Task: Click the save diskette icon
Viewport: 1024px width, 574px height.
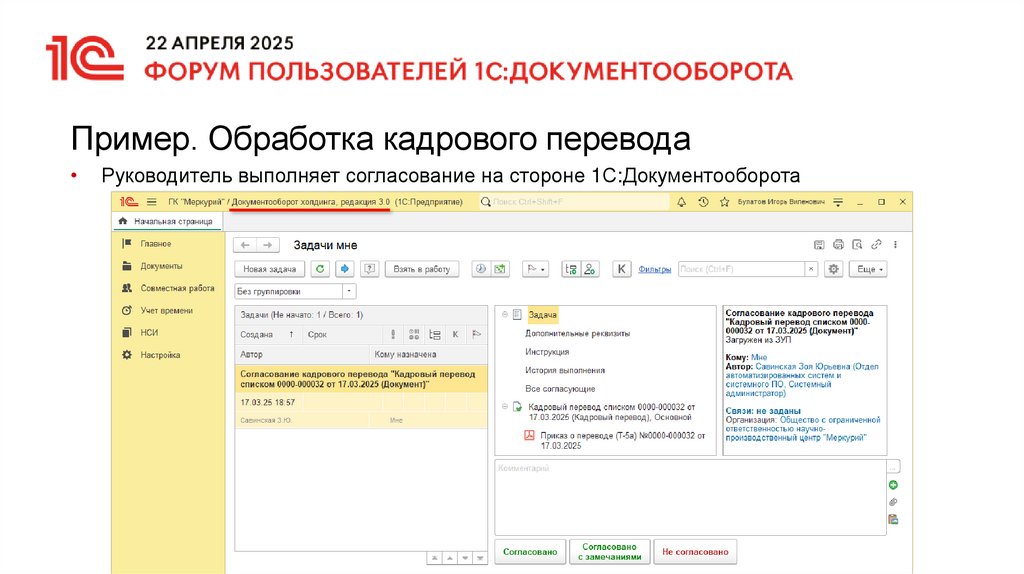Action: [x=819, y=245]
